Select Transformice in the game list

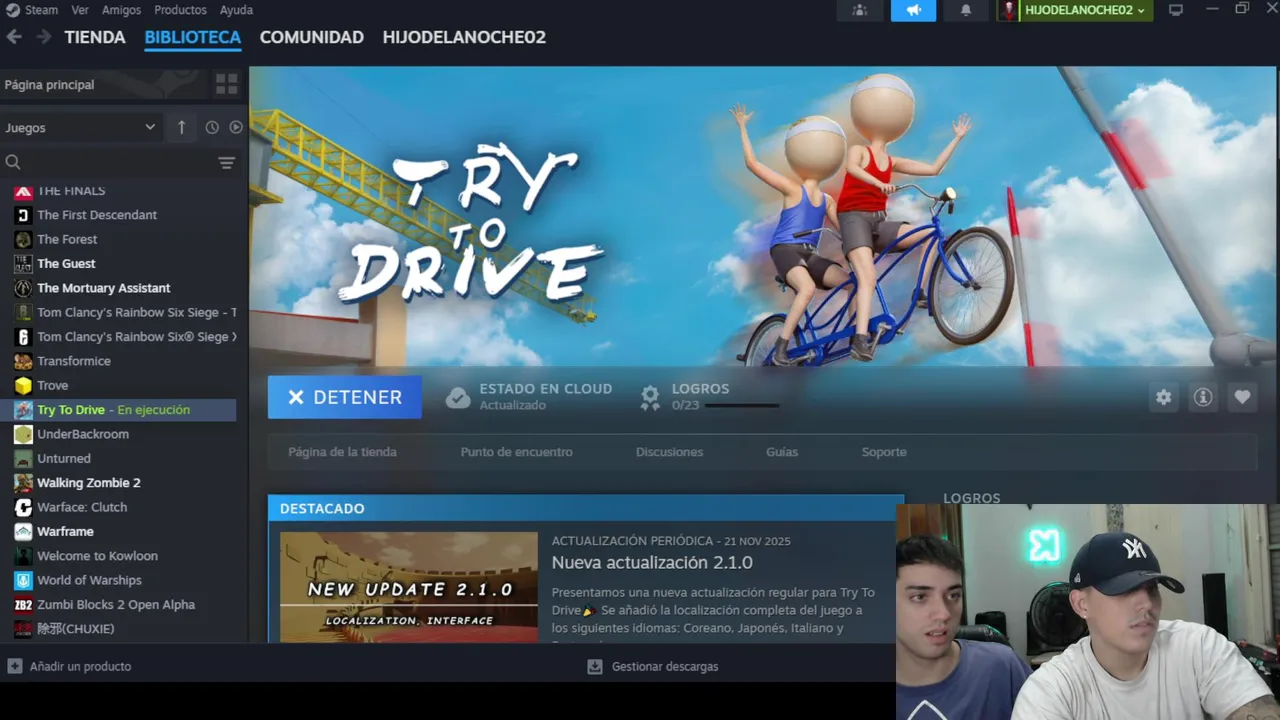(74, 361)
